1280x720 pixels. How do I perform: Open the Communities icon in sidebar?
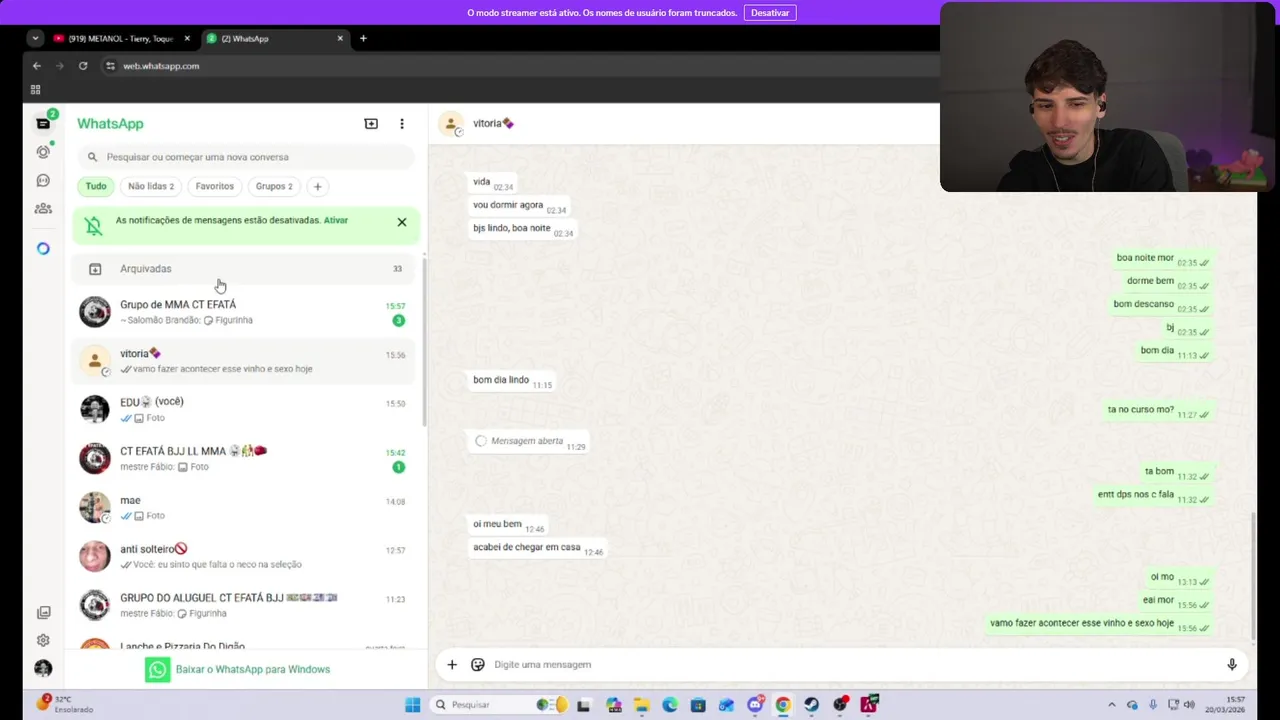(x=43, y=208)
